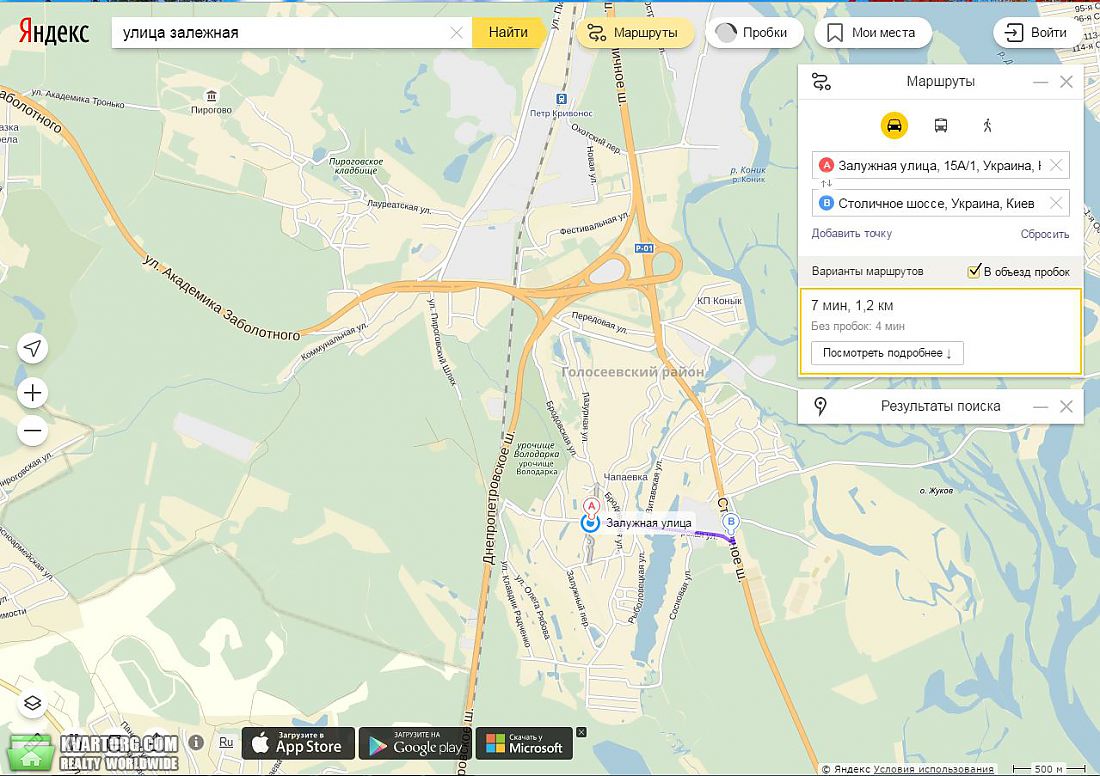Image resolution: width=1100 pixels, height=776 pixels.
Task: Zoom in with the plus button
Action: pyautogui.click(x=32, y=393)
